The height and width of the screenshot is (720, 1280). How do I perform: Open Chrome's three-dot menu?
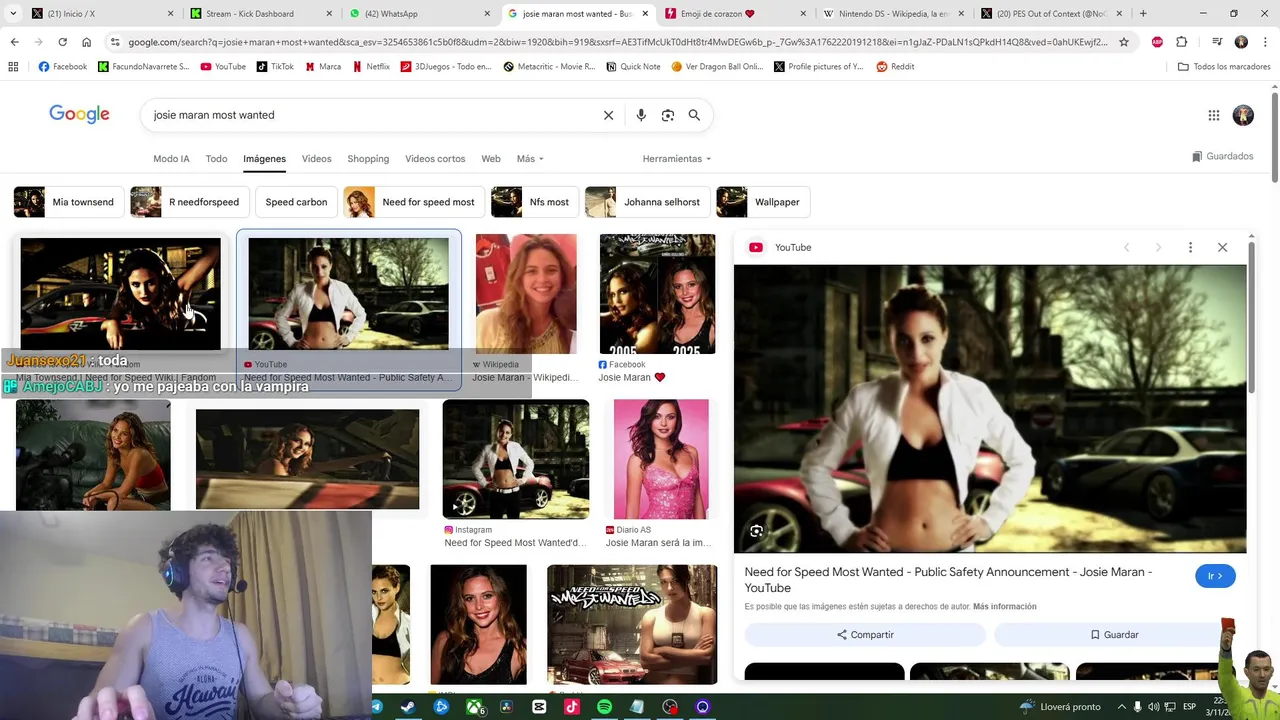click(x=1265, y=42)
